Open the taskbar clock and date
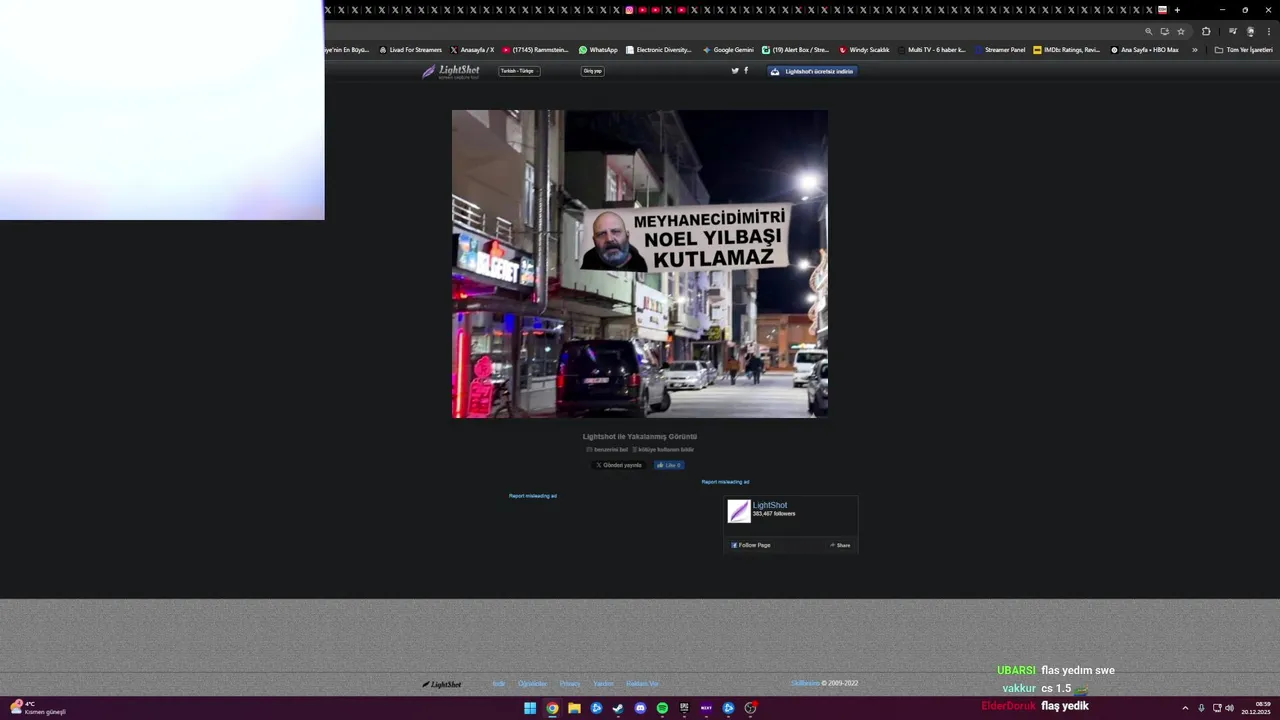Image resolution: width=1280 pixels, height=720 pixels. [x=1257, y=708]
